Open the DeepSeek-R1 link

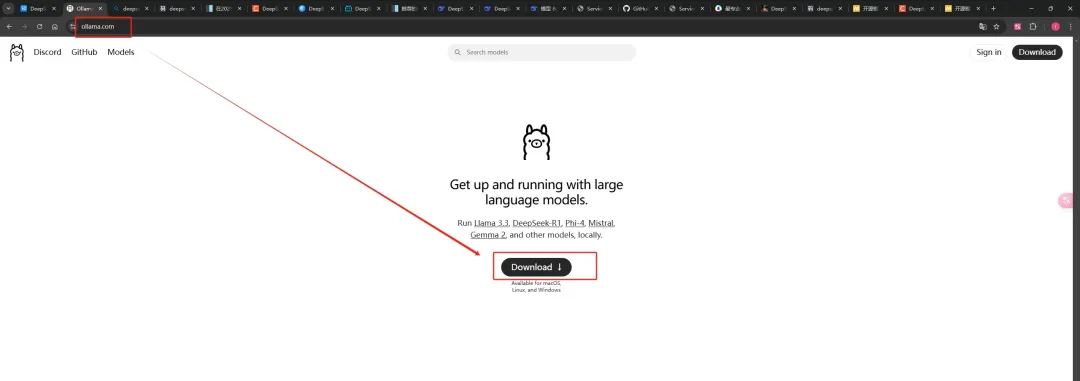point(536,223)
